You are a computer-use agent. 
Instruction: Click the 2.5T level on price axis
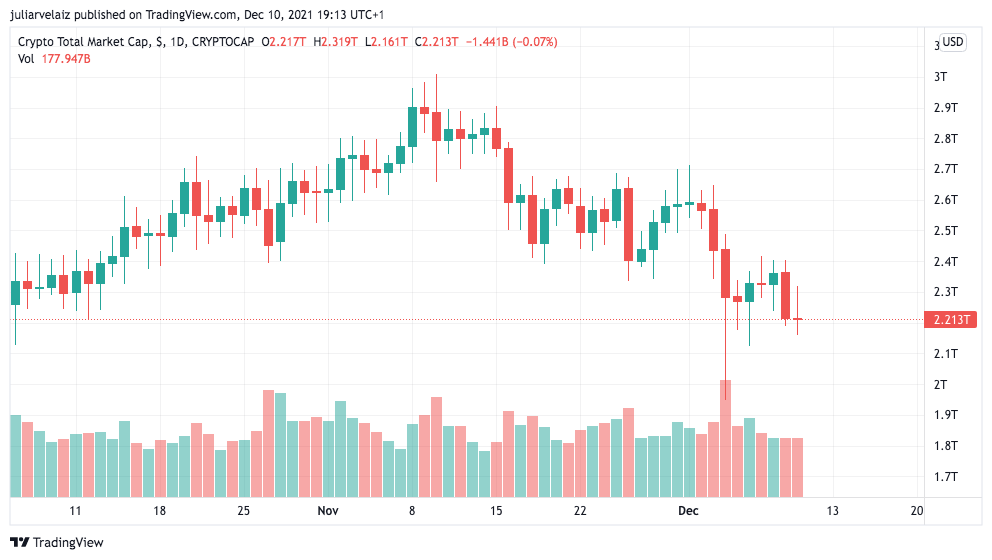[x=945, y=231]
